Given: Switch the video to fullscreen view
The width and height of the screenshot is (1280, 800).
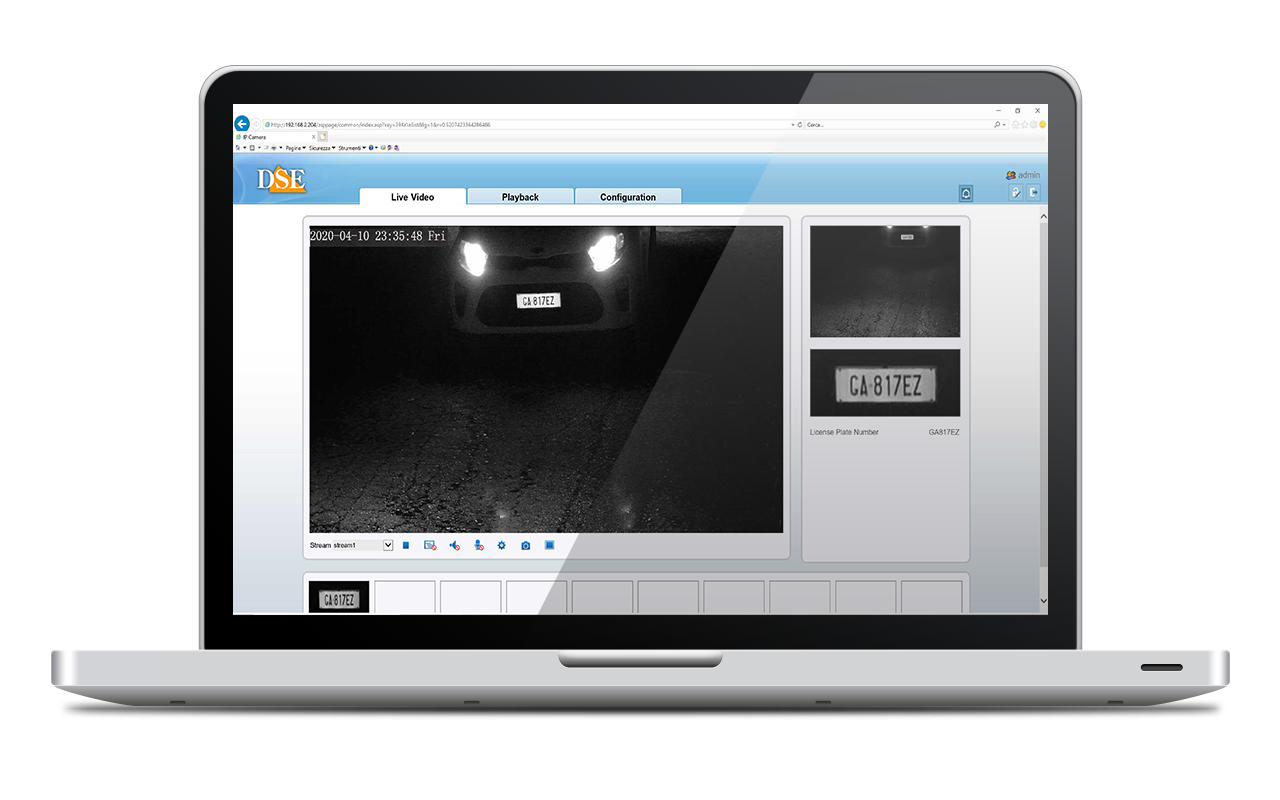Looking at the screenshot, I should [549, 545].
